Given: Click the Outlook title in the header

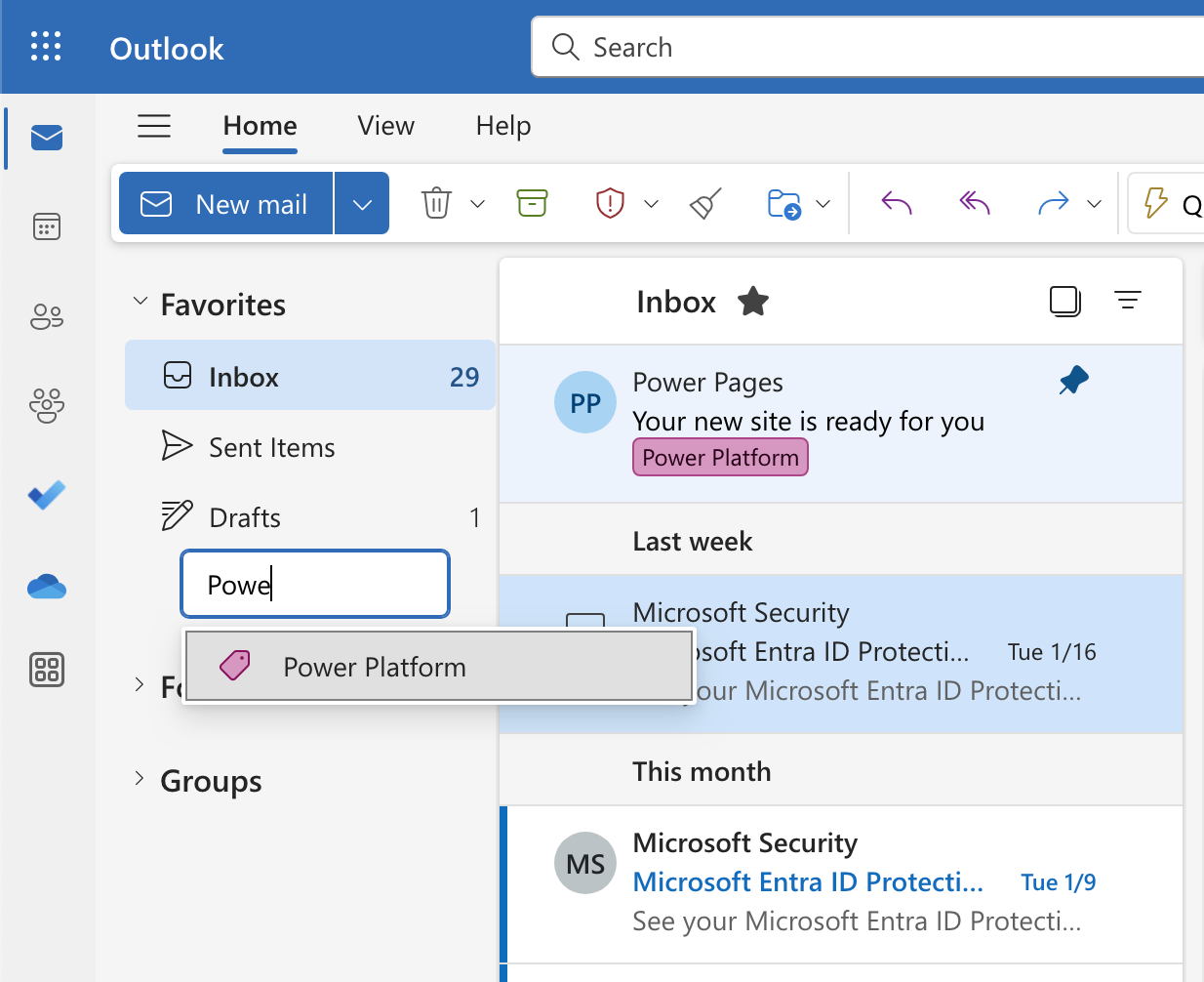Looking at the screenshot, I should [167, 48].
